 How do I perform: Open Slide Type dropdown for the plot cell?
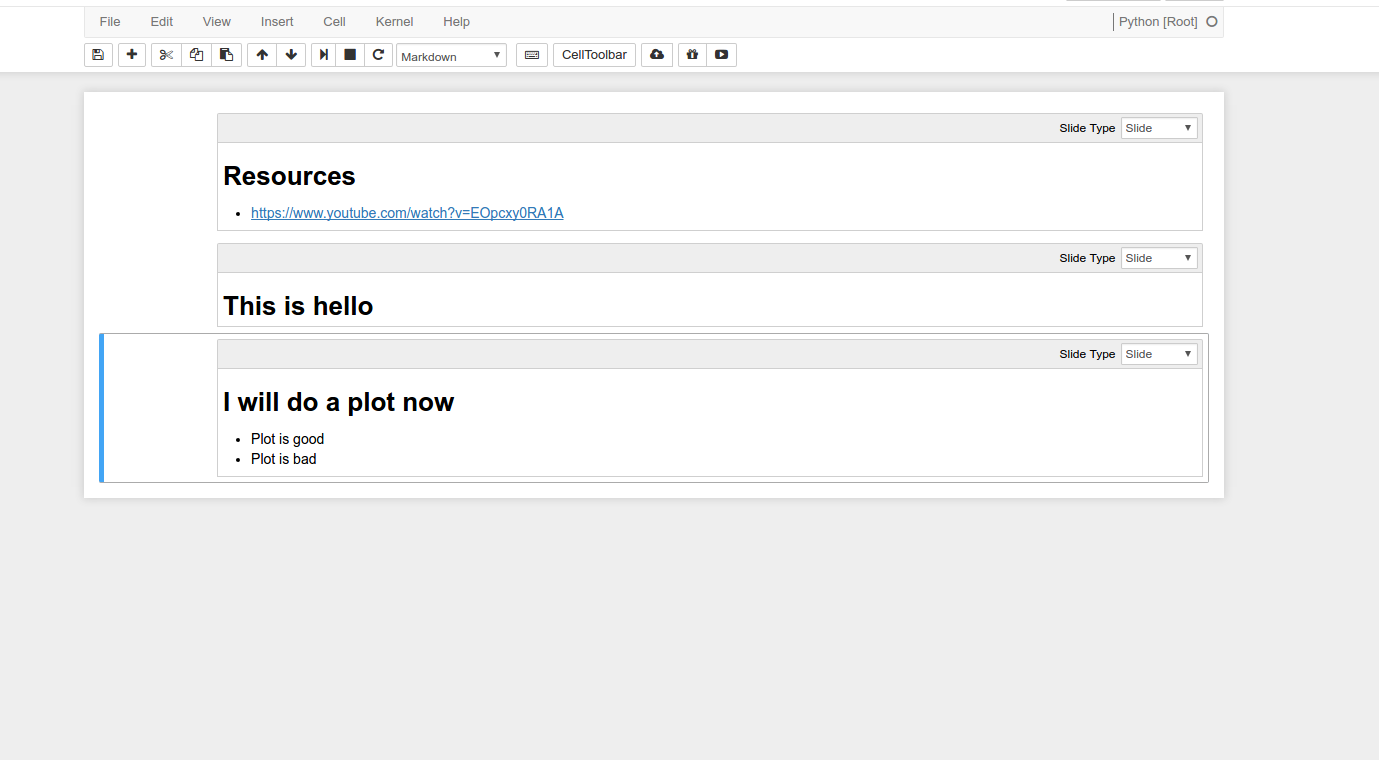[x=1159, y=354]
